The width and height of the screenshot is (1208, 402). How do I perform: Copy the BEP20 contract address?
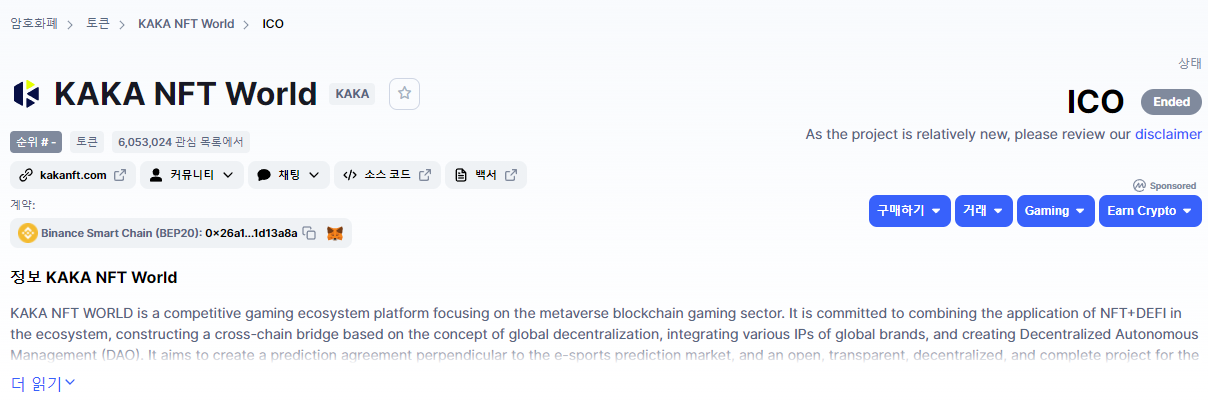tap(310, 233)
